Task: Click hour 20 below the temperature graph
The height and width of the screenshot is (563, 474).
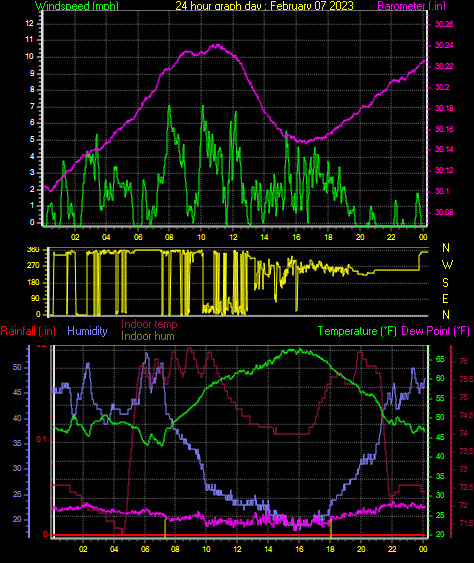Action: coord(361,549)
